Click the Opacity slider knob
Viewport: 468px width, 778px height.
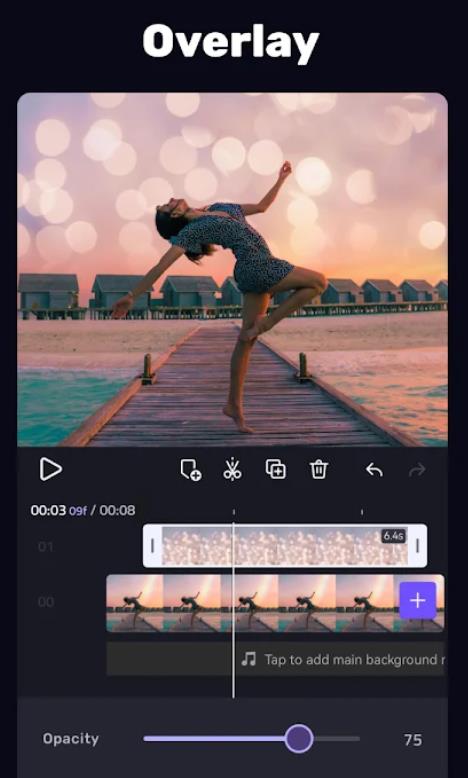(299, 739)
